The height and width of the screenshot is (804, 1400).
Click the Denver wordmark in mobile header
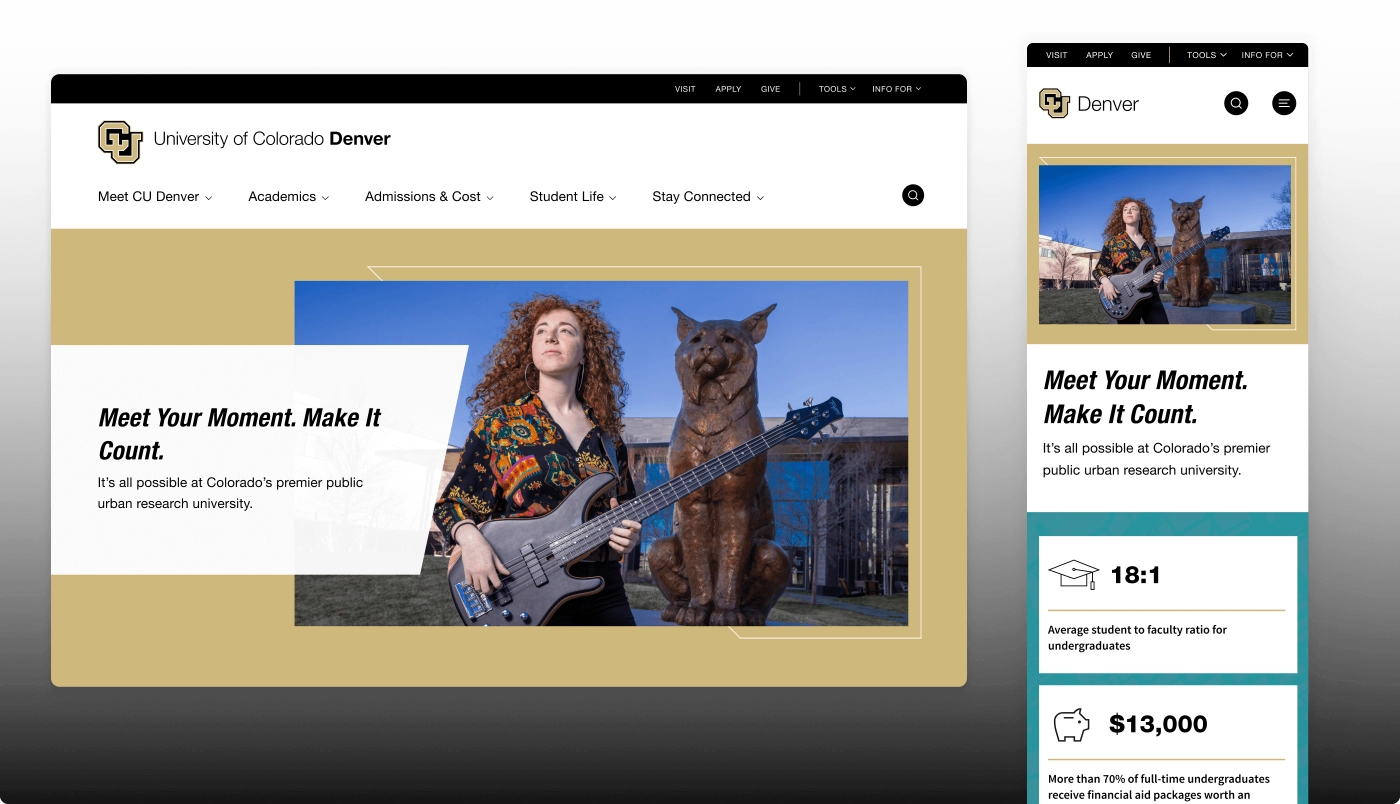pyautogui.click(x=1108, y=104)
